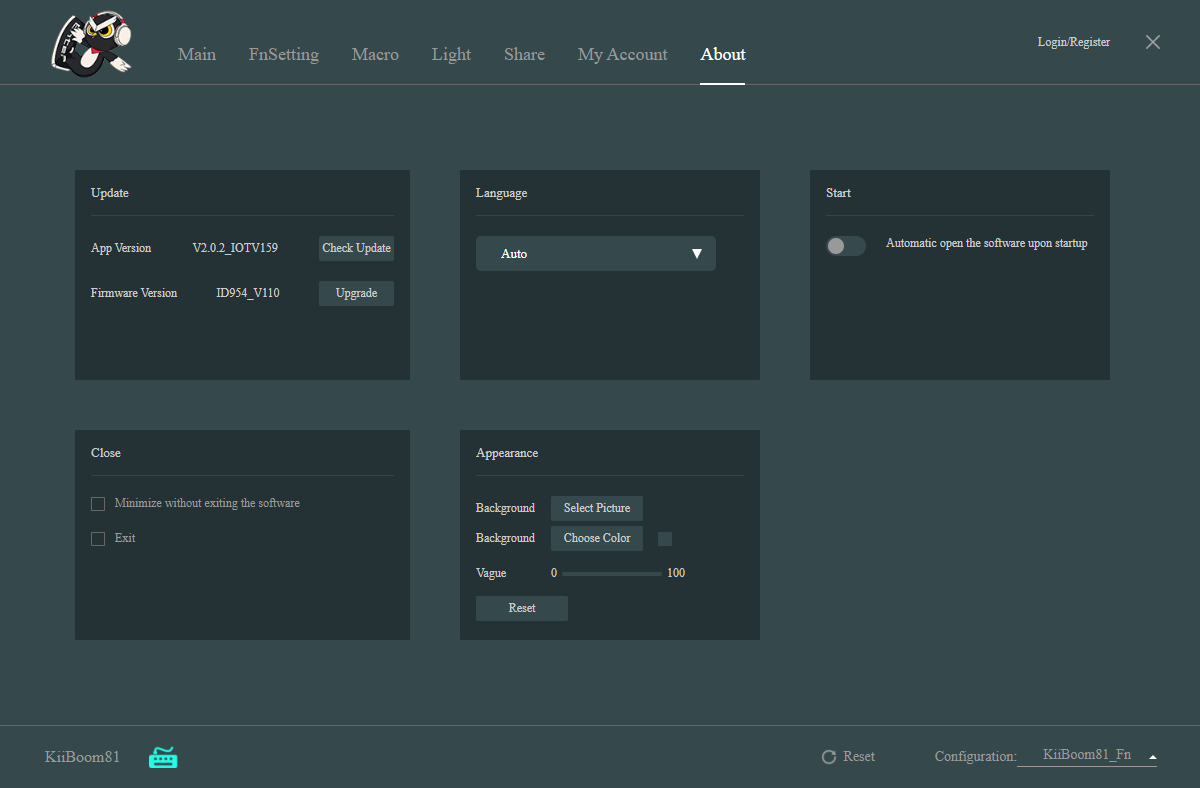Click the ID954_V110 firmware version text
1200x788 pixels.
(x=248, y=293)
